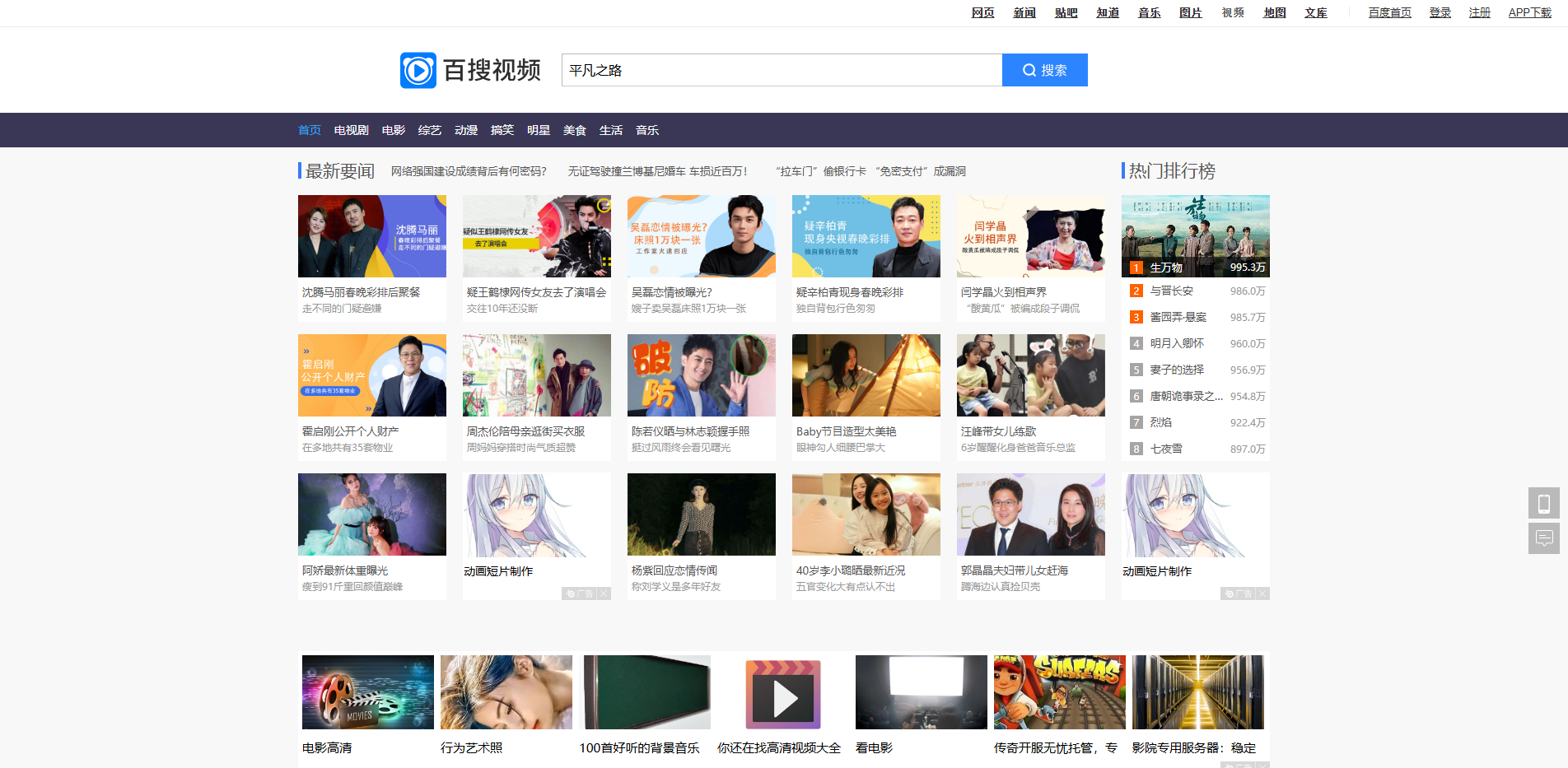Image resolution: width=1568 pixels, height=768 pixels.
Task: Click the 搜索 button
Action: coord(1045,70)
